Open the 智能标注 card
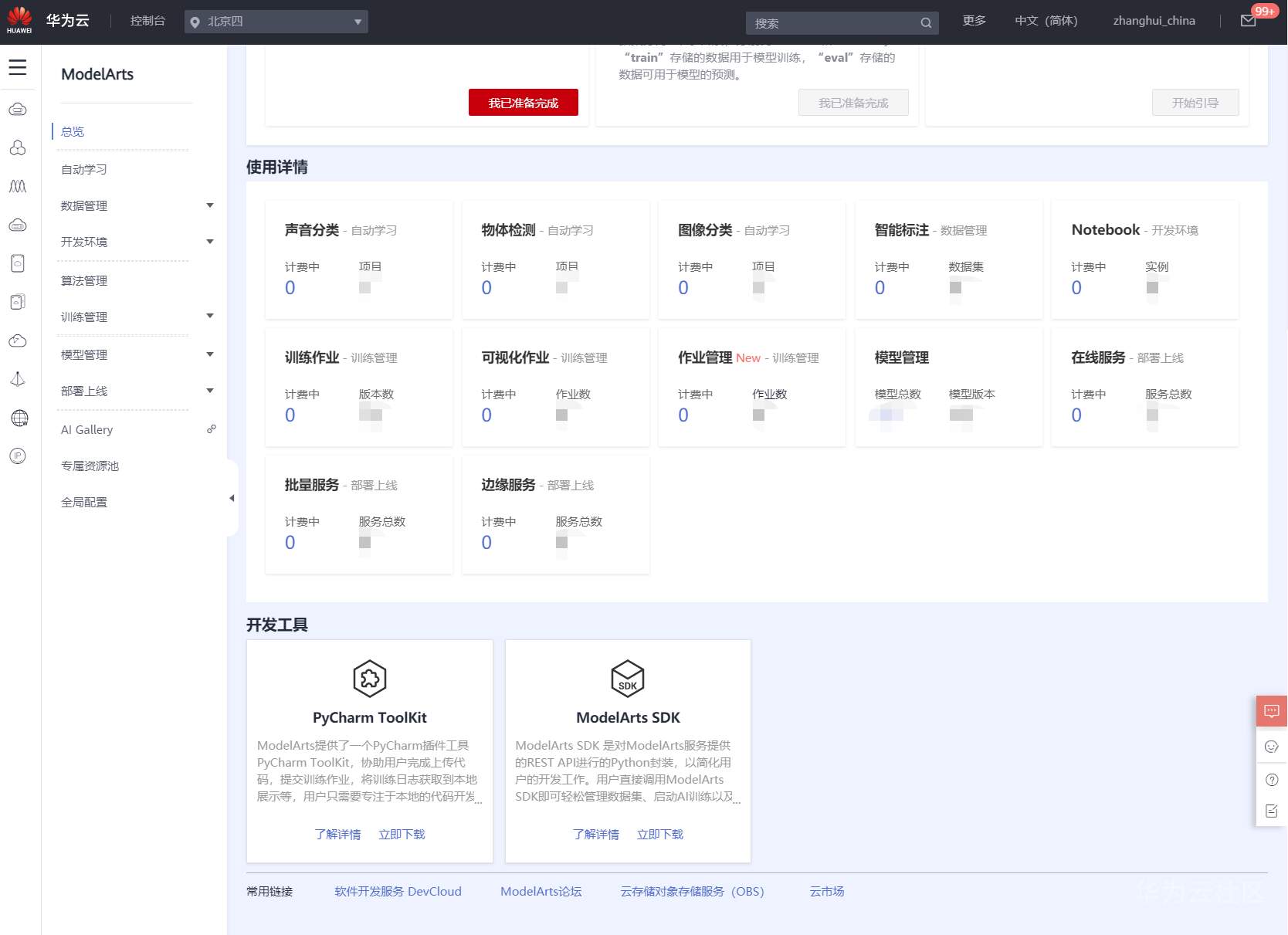Screen dimensions: 1288x935 click(x=949, y=259)
